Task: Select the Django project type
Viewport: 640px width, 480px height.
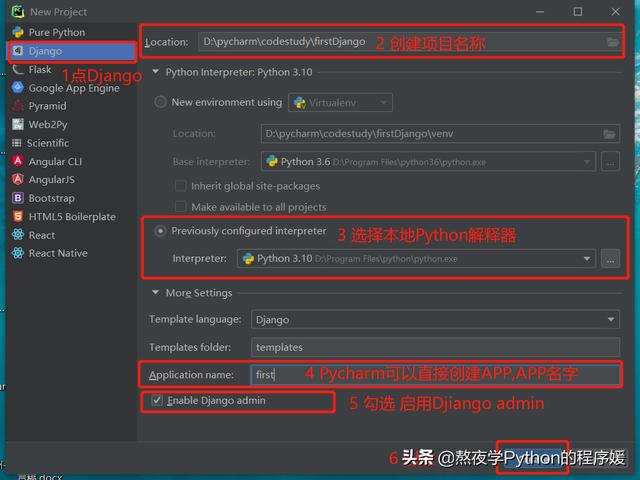Action: click(x=72, y=51)
